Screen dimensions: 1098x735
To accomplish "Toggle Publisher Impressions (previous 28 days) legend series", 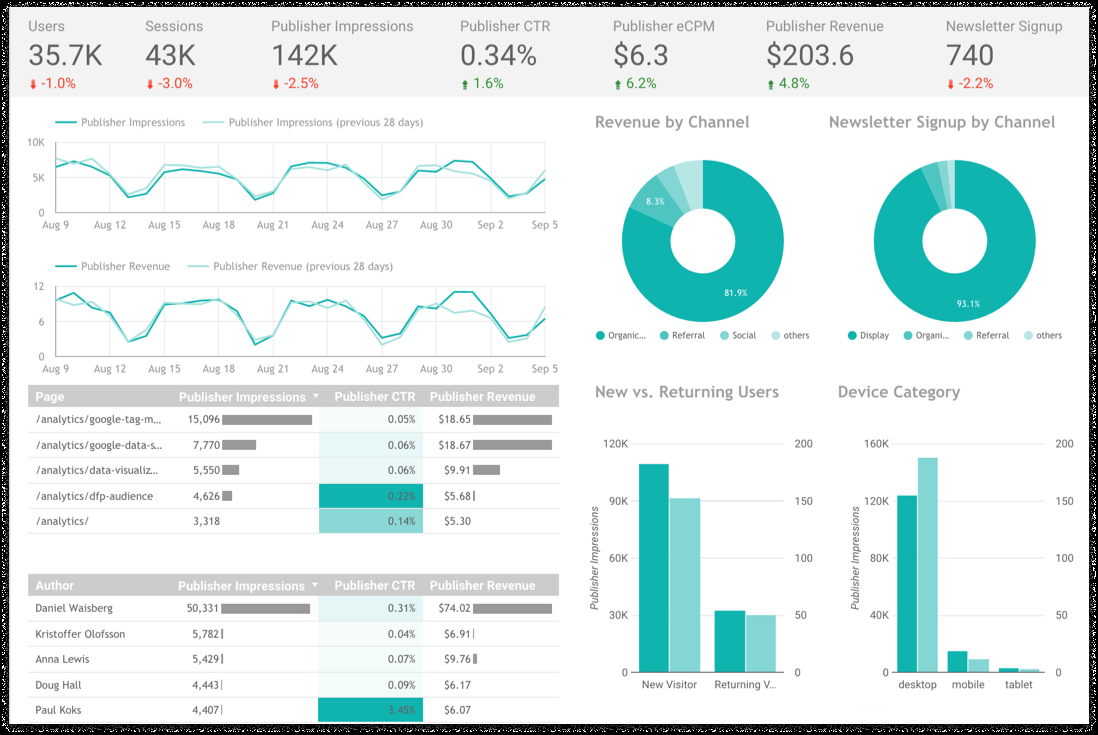I will (313, 122).
